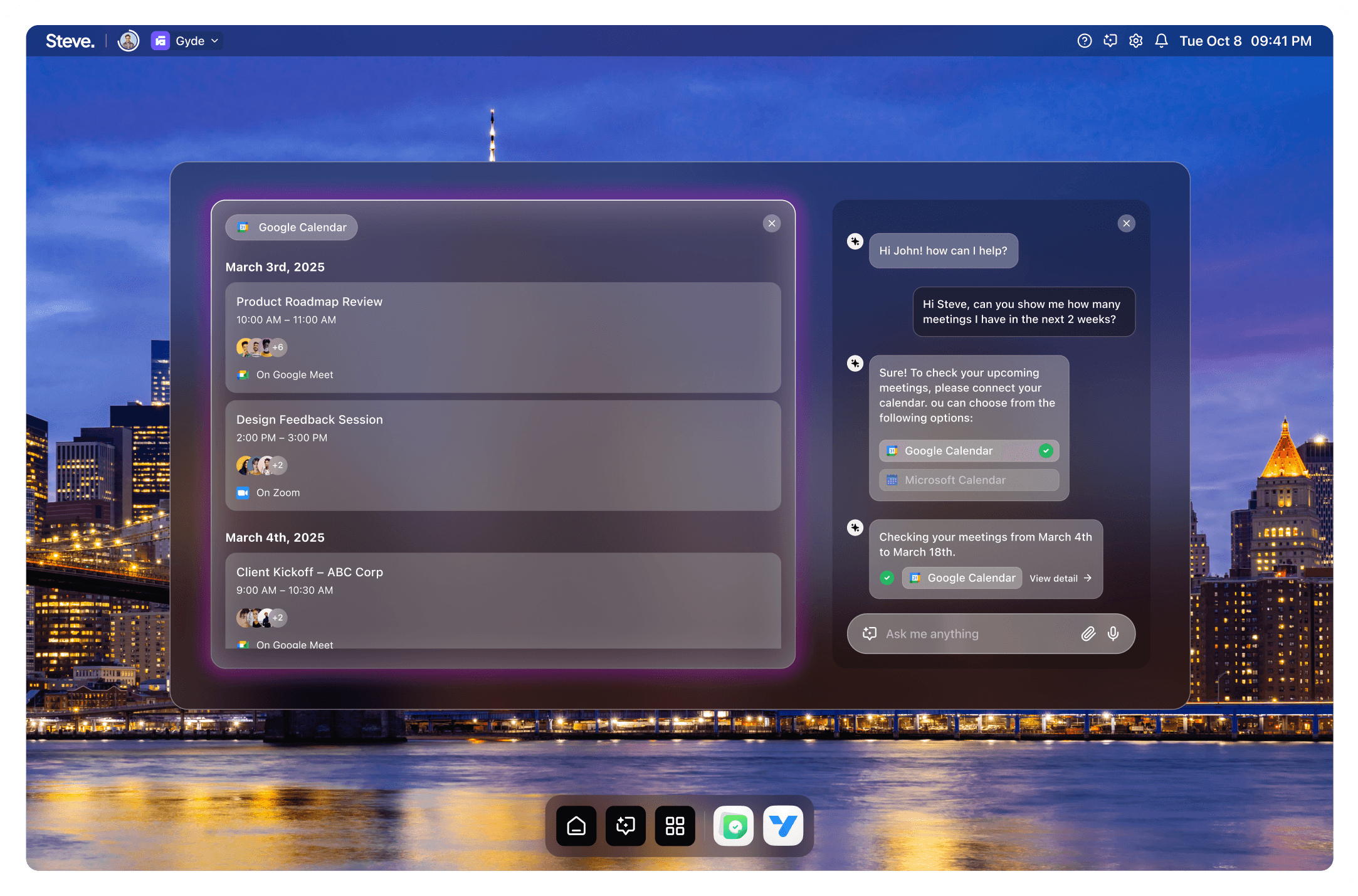Open the apps grid dock icon
Screen dimensions: 1358x896
tap(675, 826)
